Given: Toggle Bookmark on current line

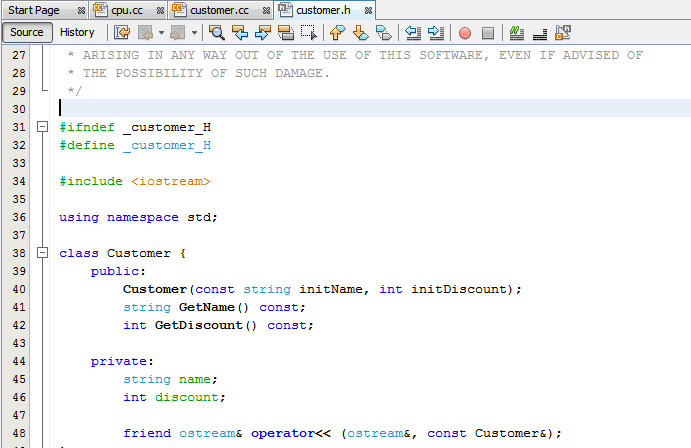Looking at the screenshot, I should coord(383,32).
